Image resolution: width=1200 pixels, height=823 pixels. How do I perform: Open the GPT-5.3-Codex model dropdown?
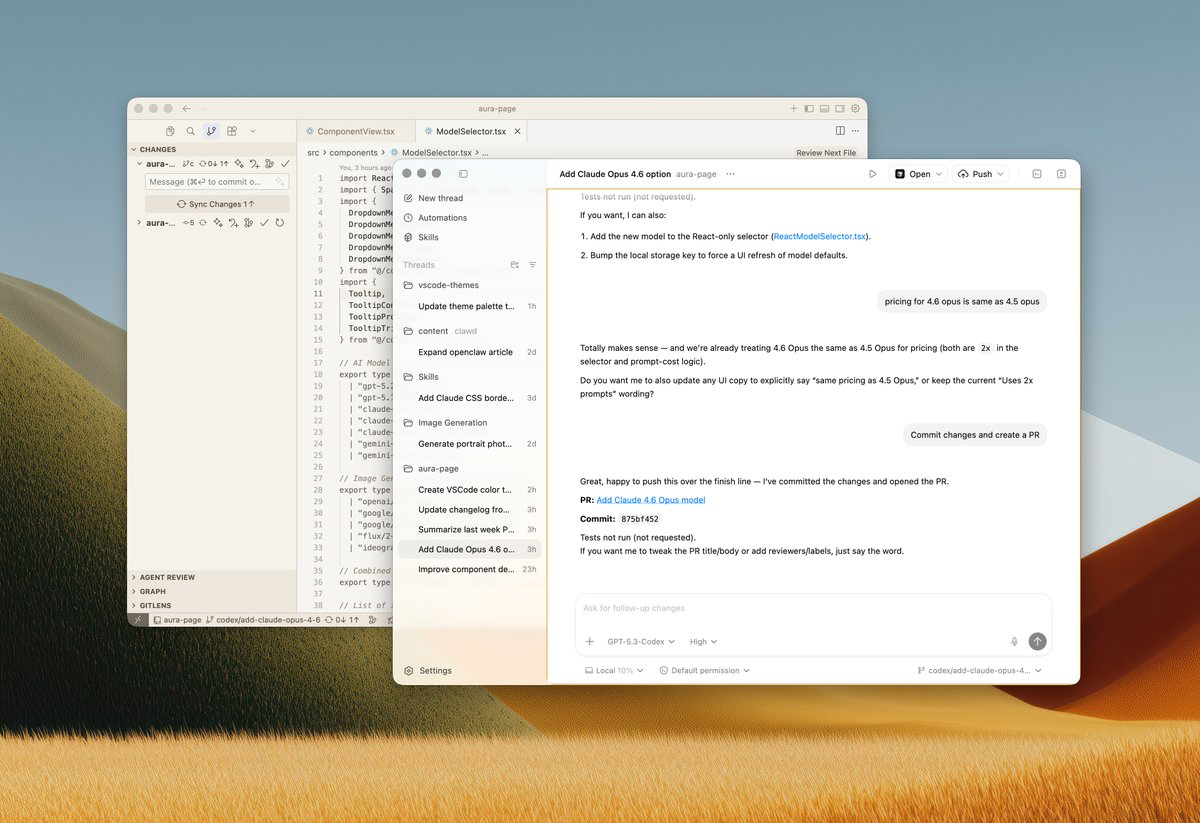[x=641, y=642]
